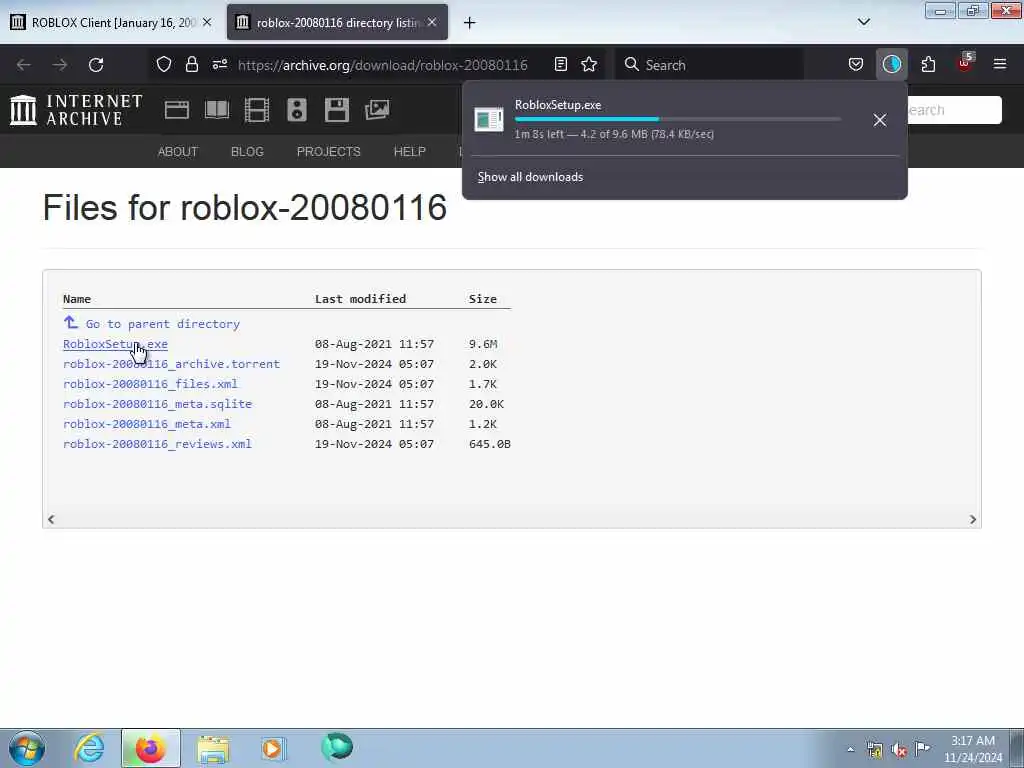Open the Software floppy disk icon
Viewport: 1024px width, 768px height.
coord(337,110)
